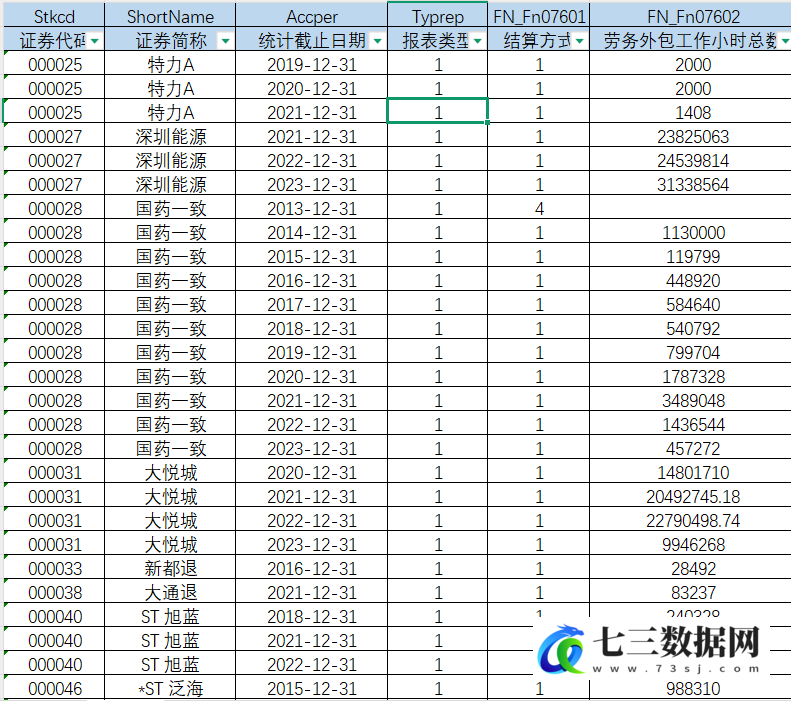
Task: Click cell with value 83237
Action: 691,593
